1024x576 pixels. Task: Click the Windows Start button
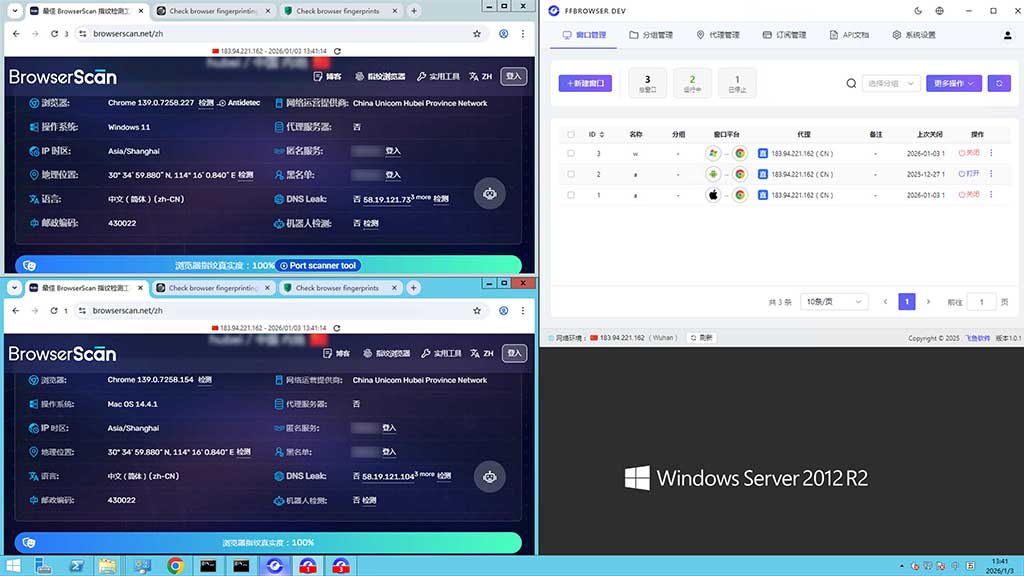pos(13,566)
